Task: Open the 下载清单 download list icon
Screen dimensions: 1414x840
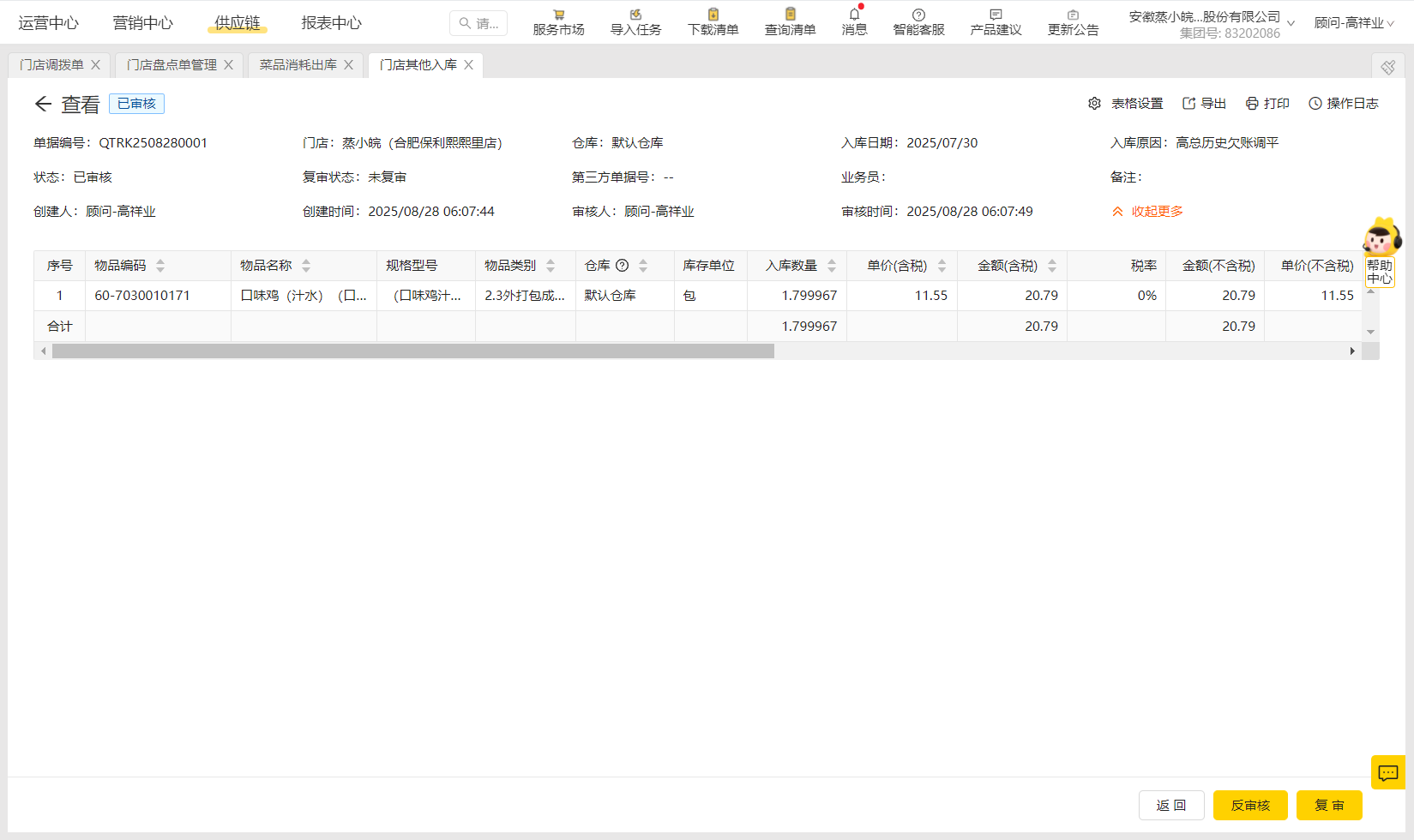Action: [x=713, y=21]
